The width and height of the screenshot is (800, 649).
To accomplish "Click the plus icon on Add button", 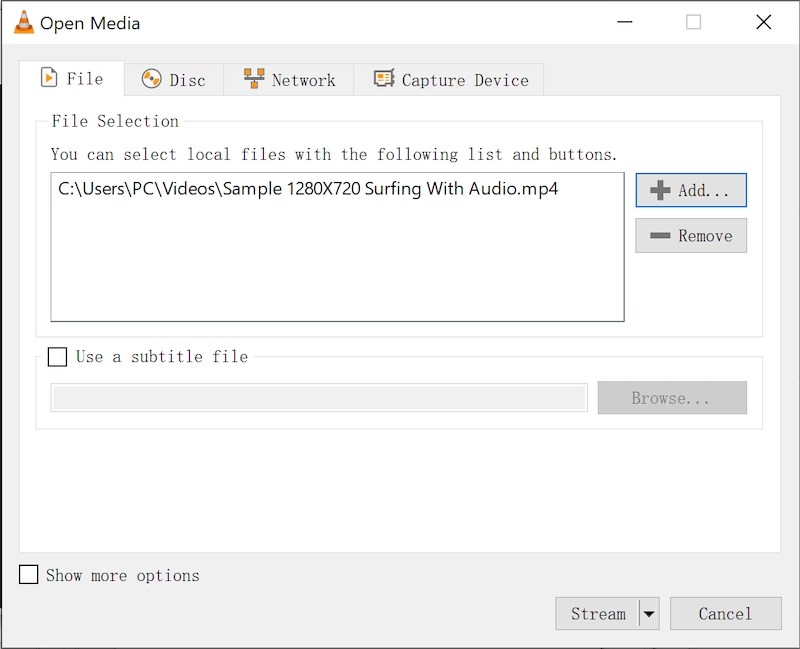I will (x=660, y=190).
